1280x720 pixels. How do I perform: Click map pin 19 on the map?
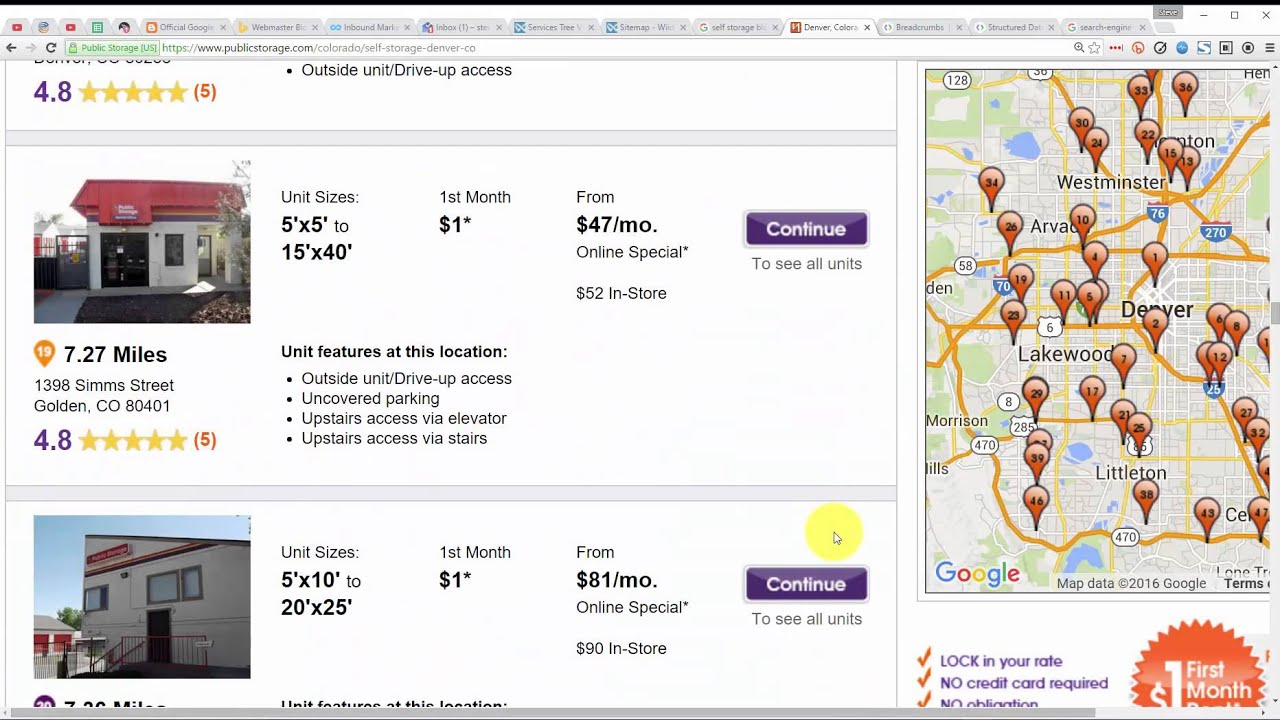pyautogui.click(x=1020, y=282)
